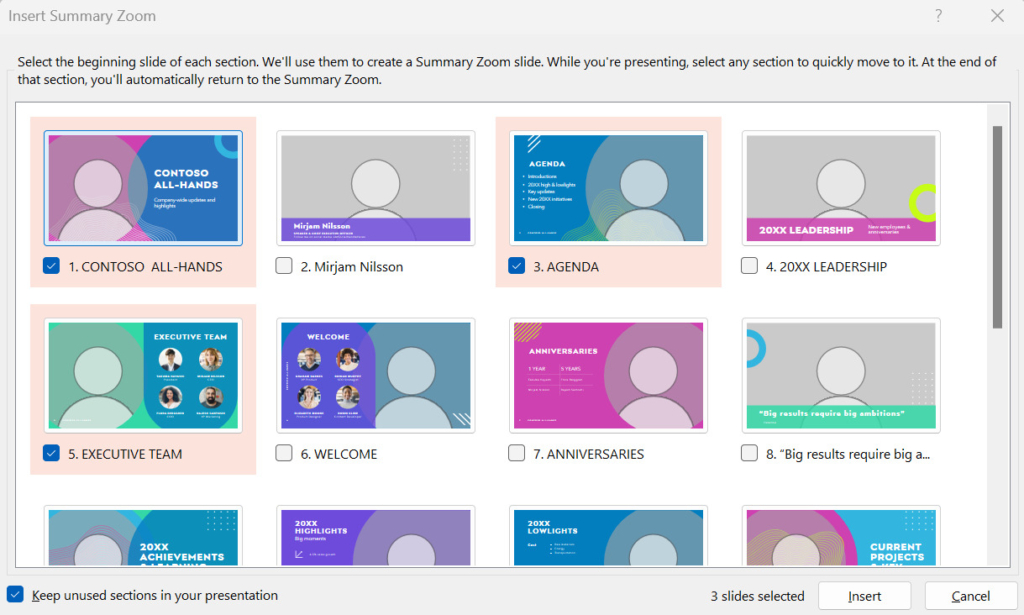Click the EXECUTIVE TEAM slide preview
Screen dimensions: 1024x615
click(143, 374)
